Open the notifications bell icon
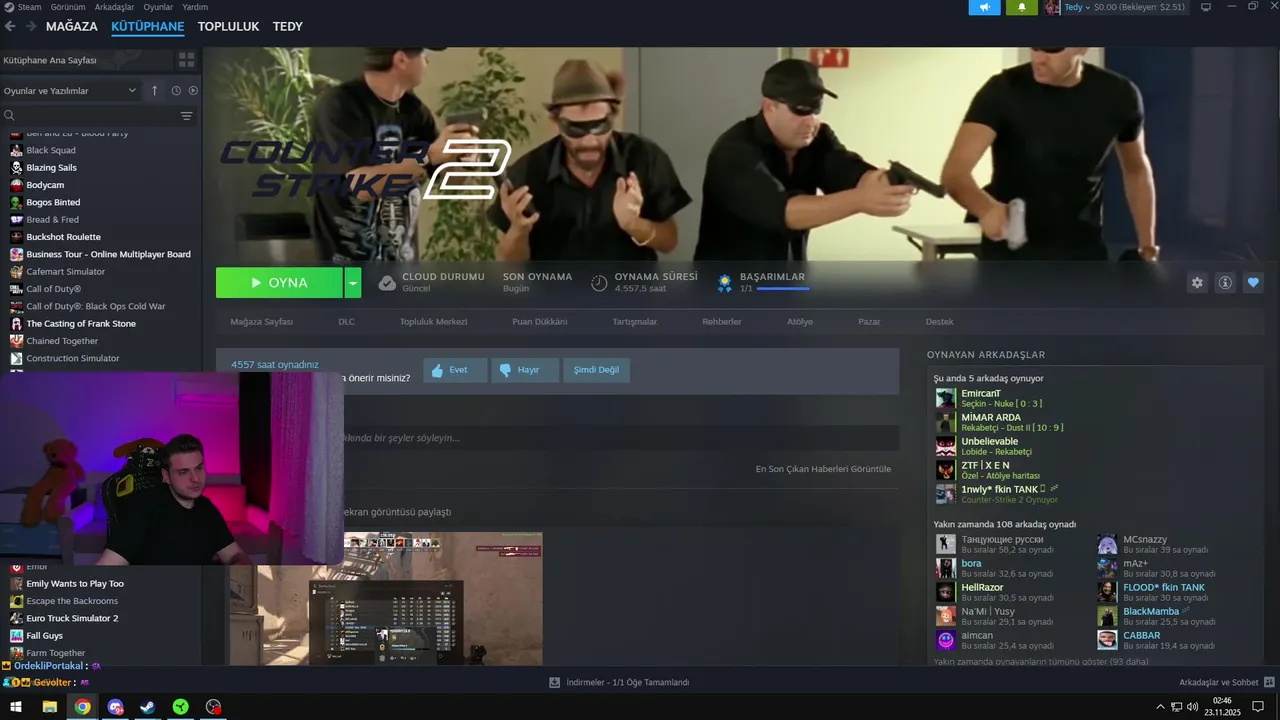 click(x=1021, y=7)
